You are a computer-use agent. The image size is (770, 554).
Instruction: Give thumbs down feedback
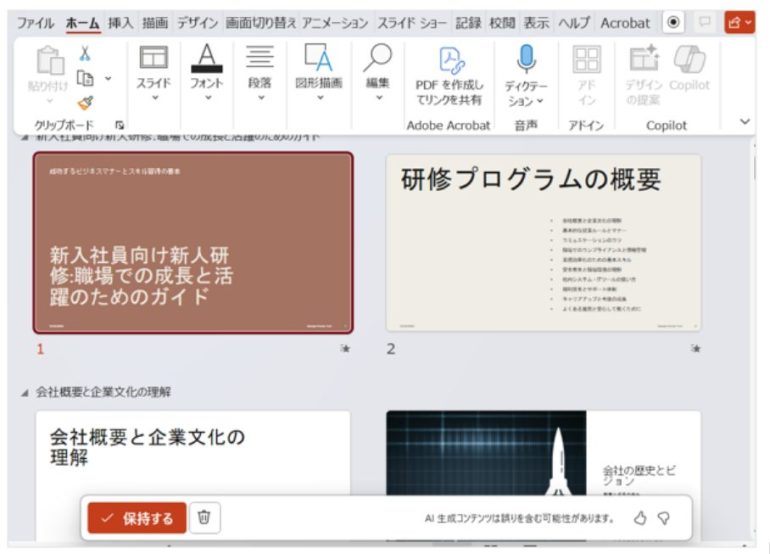pos(664,518)
